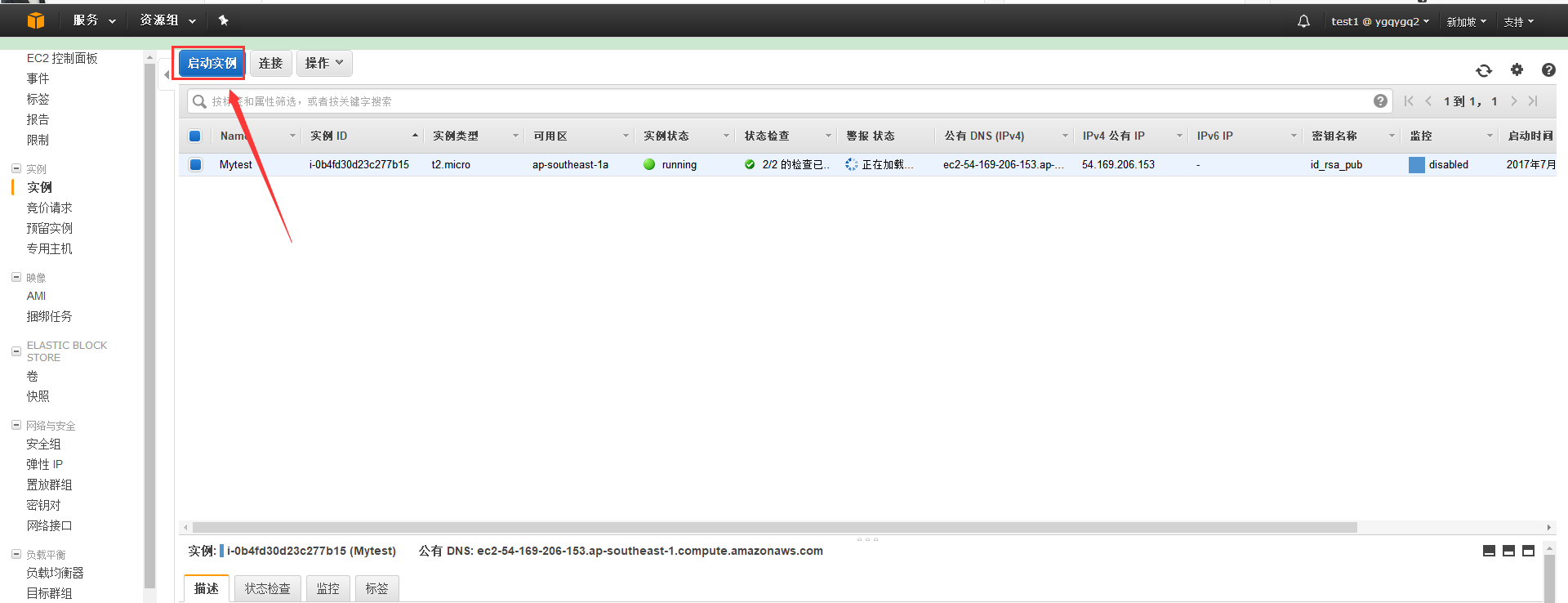
Task: Click the AWS cube logo
Action: coord(36,20)
